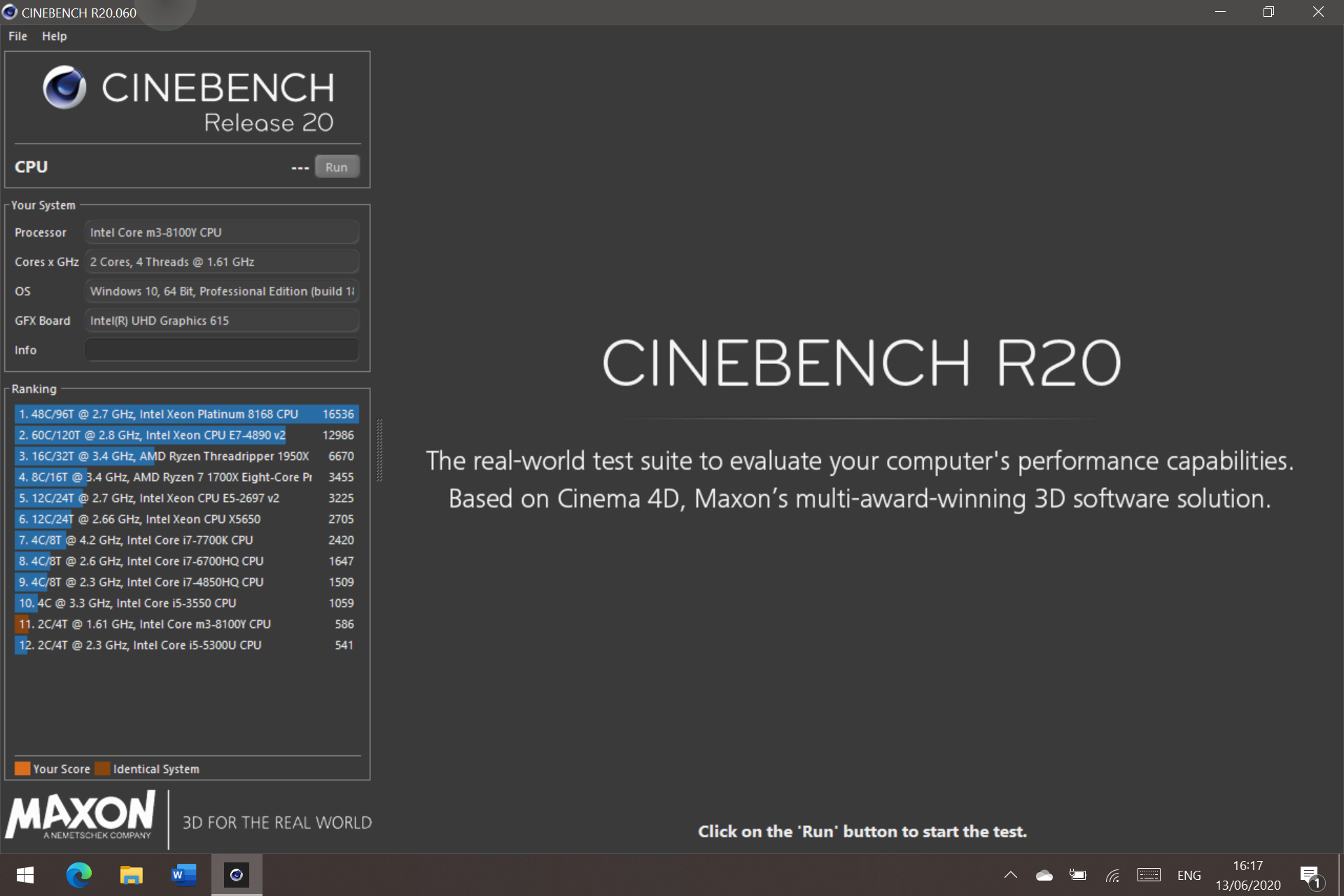Viewport: 1344px width, 896px height.
Task: Open Microsoft Word from the taskbar
Action: click(184, 875)
